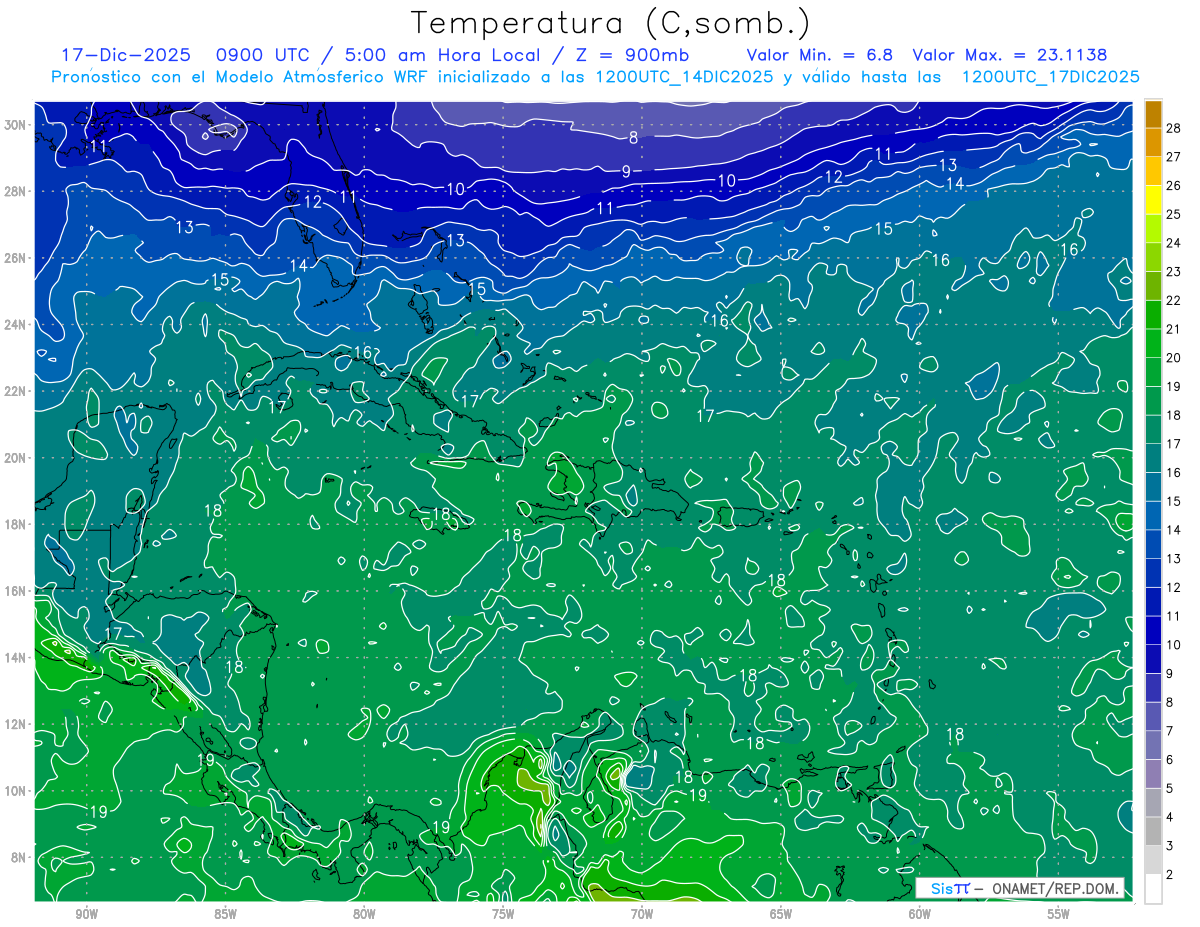This screenshot has width=1200, height=927.
Task: Click the "28N" latitude axis label
Action: point(15,191)
